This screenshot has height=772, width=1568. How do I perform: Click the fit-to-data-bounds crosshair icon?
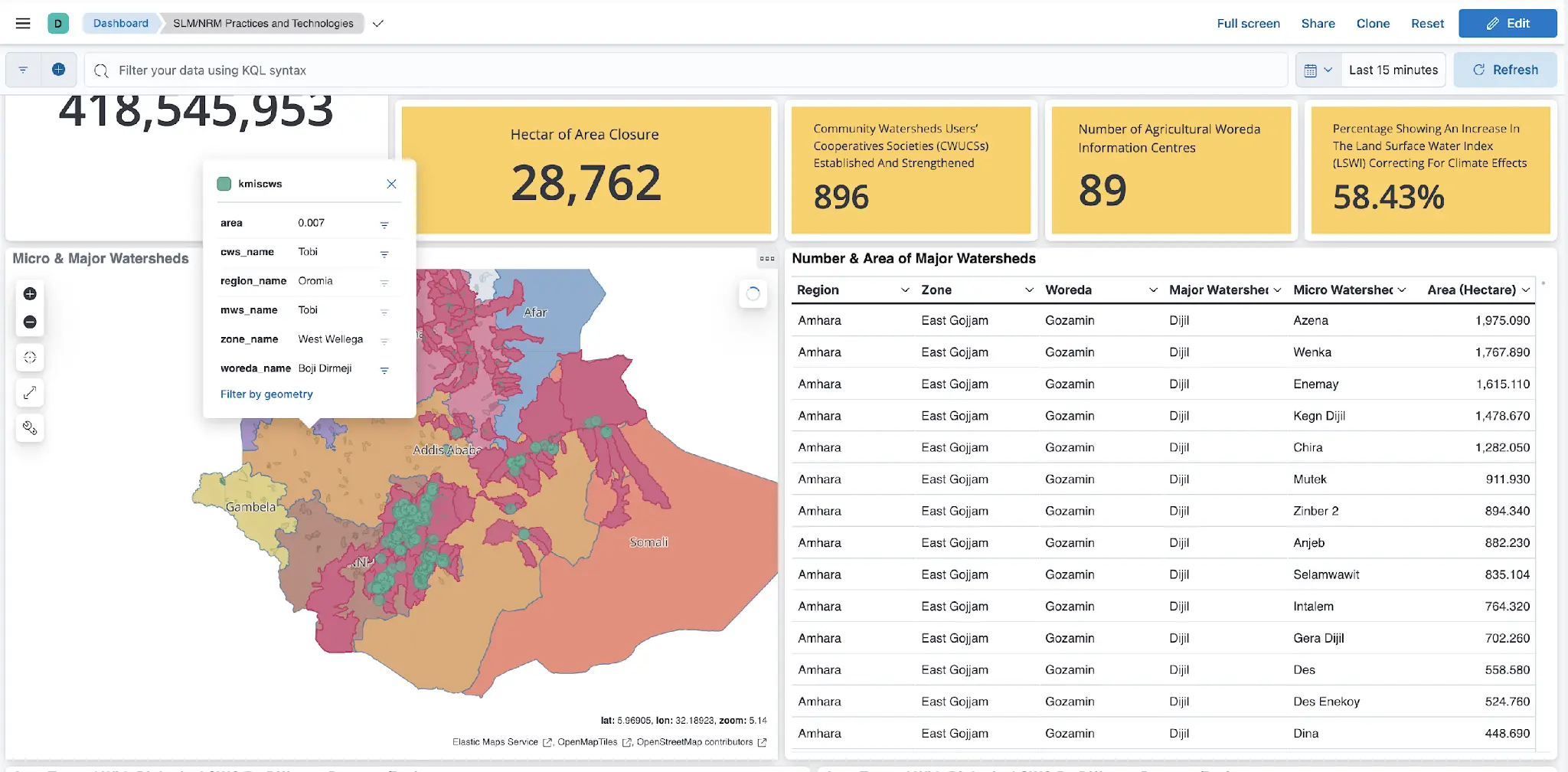(x=30, y=358)
